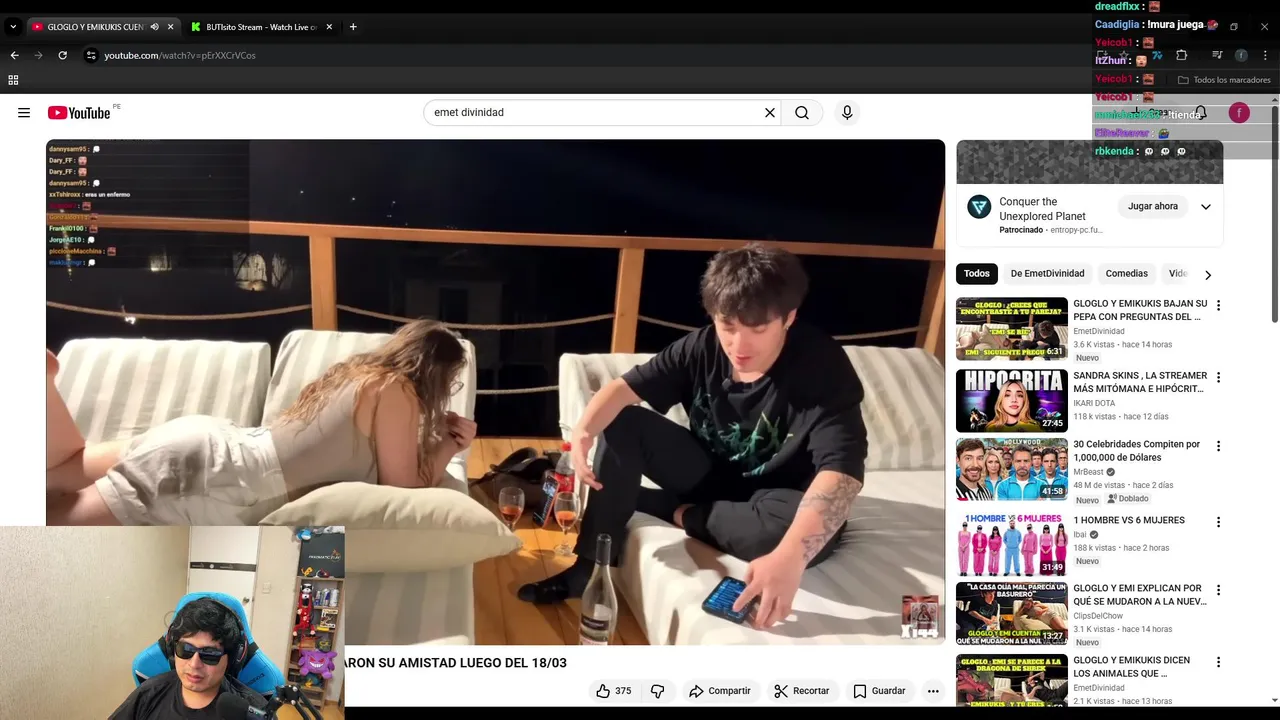Open the browser tab search dropdown

pyautogui.click(x=13, y=27)
